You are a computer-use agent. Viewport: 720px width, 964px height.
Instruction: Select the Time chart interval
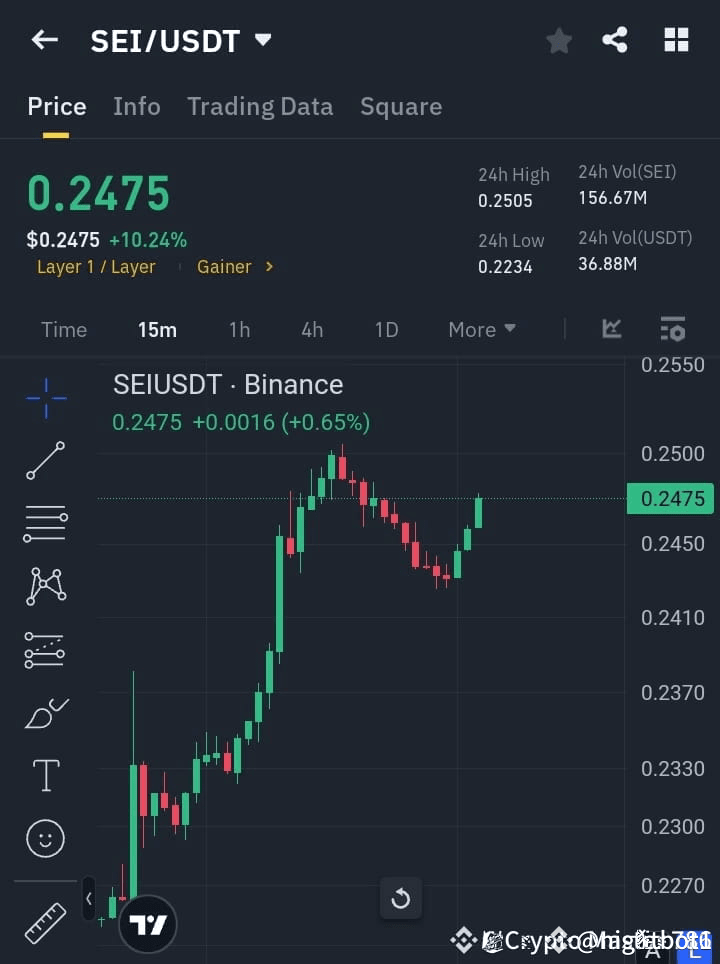pyautogui.click(x=64, y=330)
